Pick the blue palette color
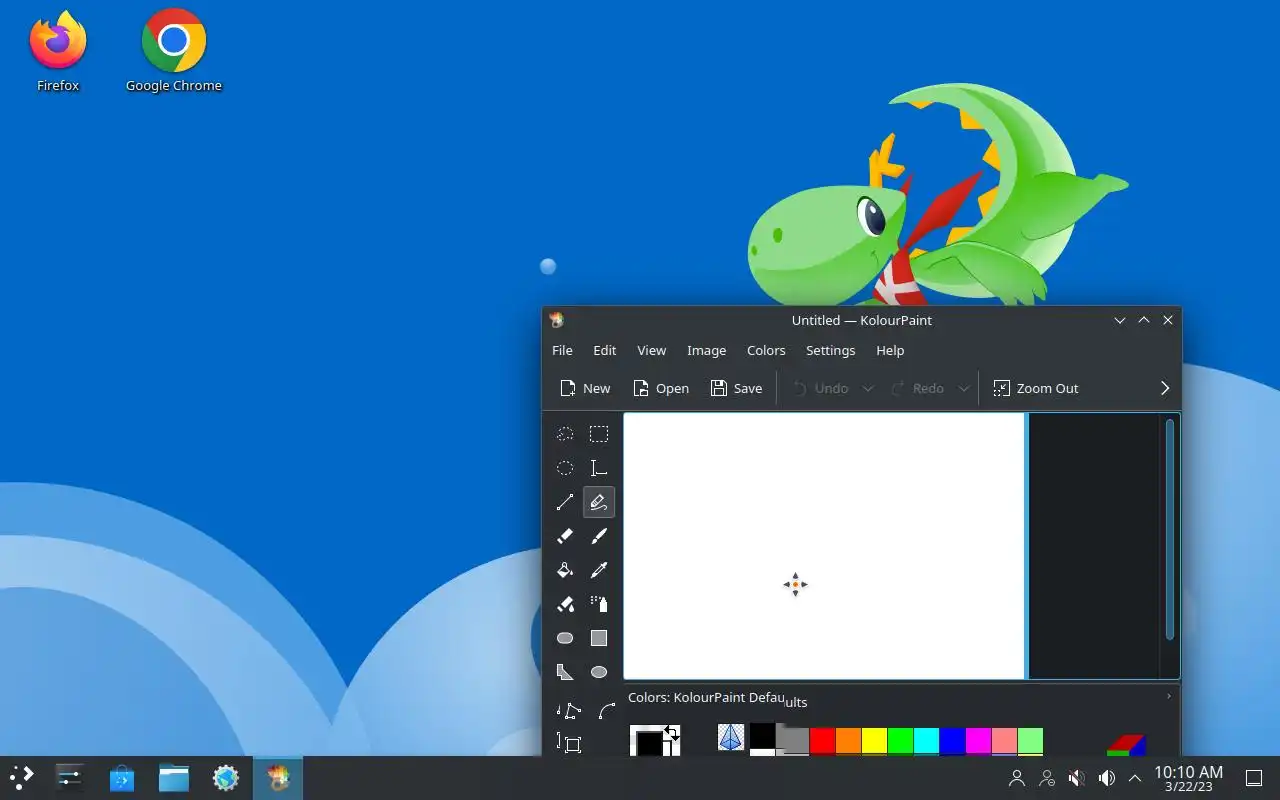 (952, 741)
